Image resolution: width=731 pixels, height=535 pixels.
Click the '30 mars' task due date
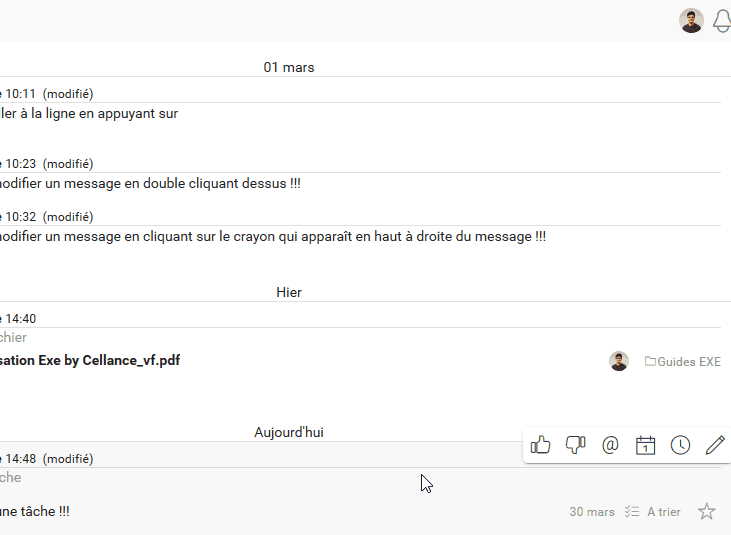coord(592,512)
